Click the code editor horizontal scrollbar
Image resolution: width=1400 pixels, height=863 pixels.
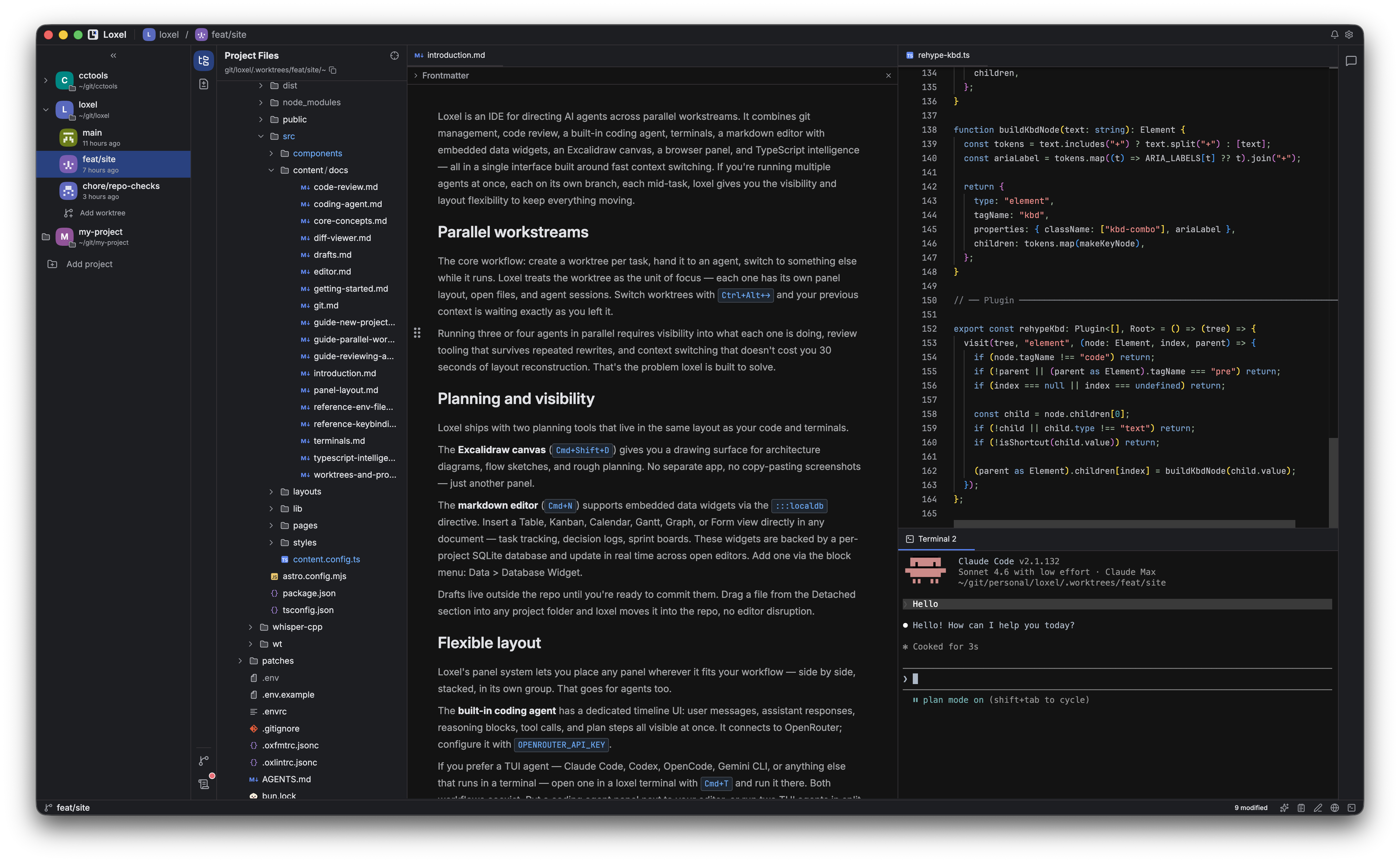[1124, 524]
